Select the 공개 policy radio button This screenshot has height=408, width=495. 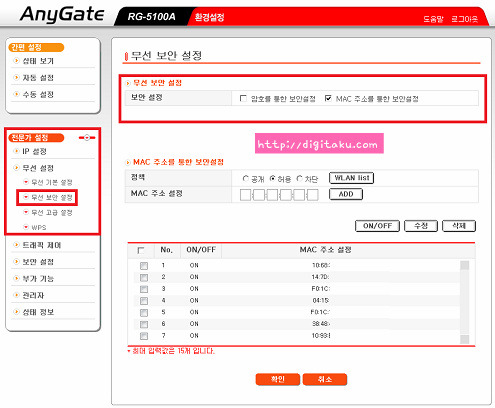[x=246, y=179]
